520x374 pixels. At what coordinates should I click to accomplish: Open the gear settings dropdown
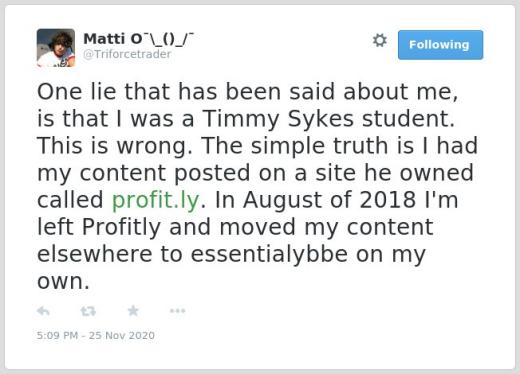click(380, 40)
